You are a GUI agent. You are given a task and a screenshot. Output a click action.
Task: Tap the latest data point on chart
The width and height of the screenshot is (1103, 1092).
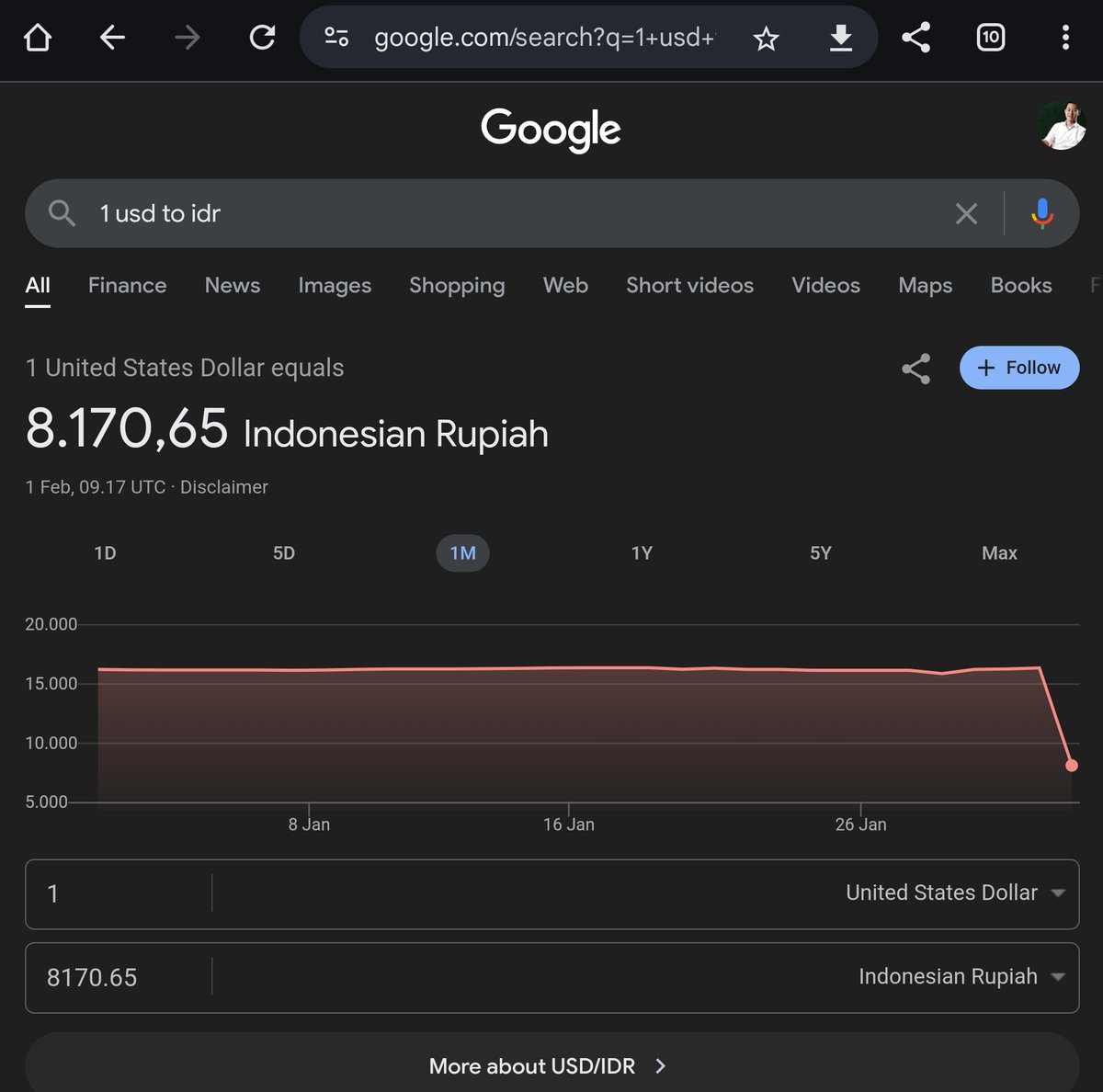pos(1072,766)
